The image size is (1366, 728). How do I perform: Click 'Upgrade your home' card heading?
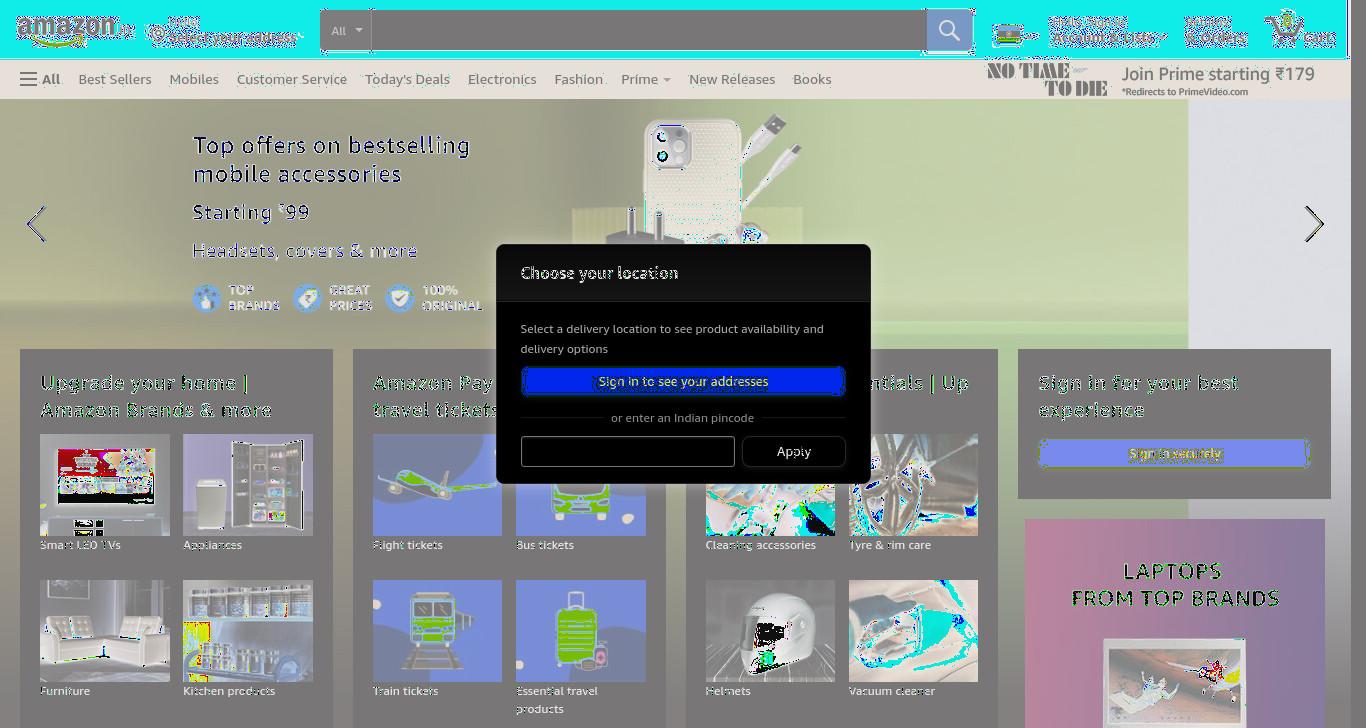pos(156,396)
